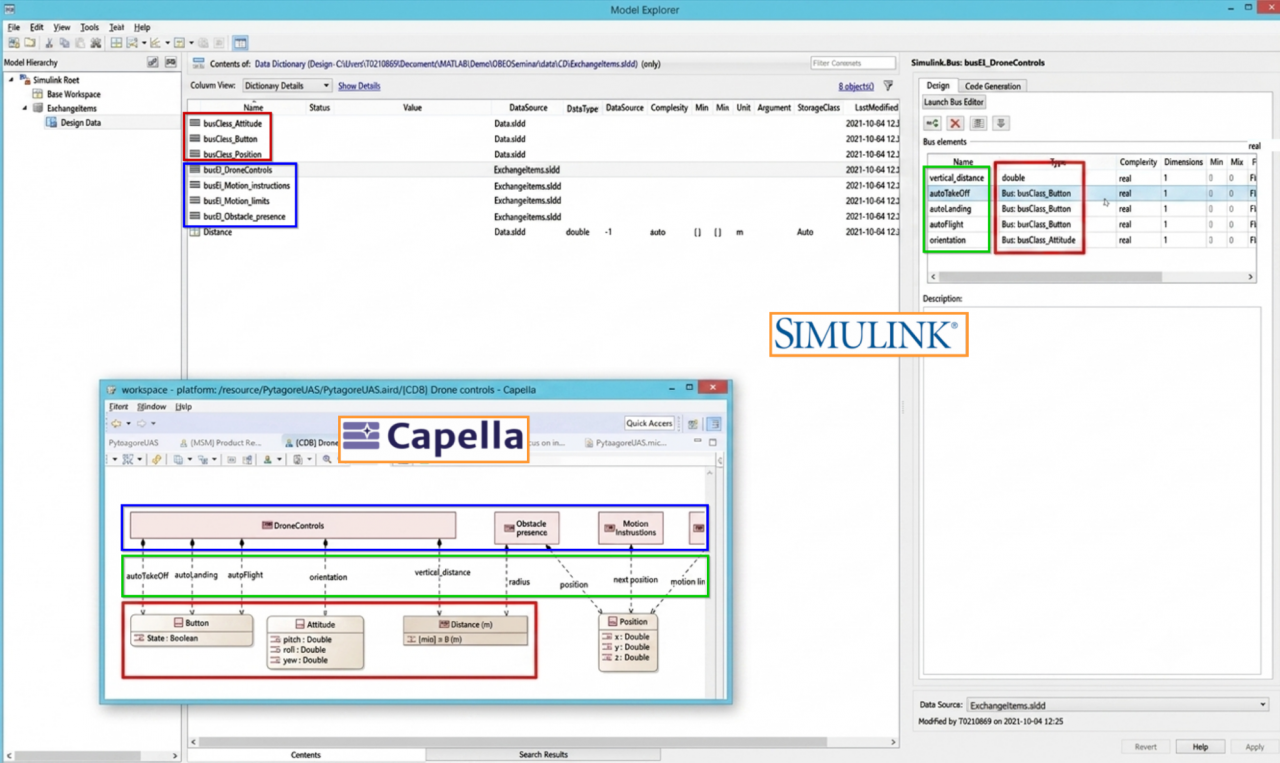
Task: Click the cut scissors toolbar icon
Action: [48, 43]
